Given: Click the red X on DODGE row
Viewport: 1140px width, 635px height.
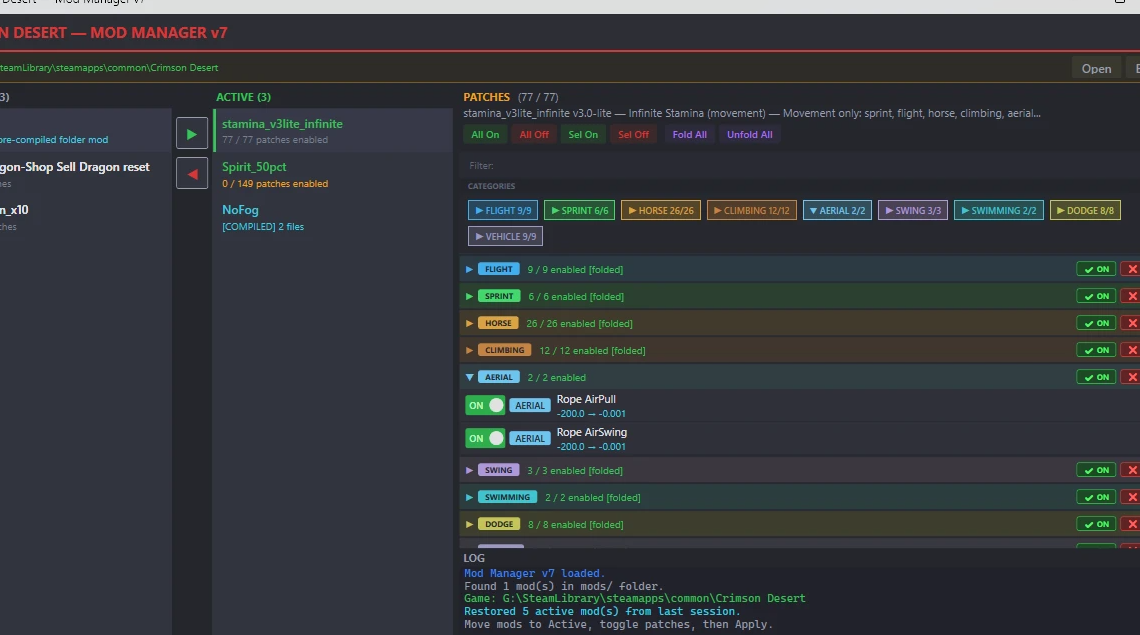Looking at the screenshot, I should tap(1131, 524).
